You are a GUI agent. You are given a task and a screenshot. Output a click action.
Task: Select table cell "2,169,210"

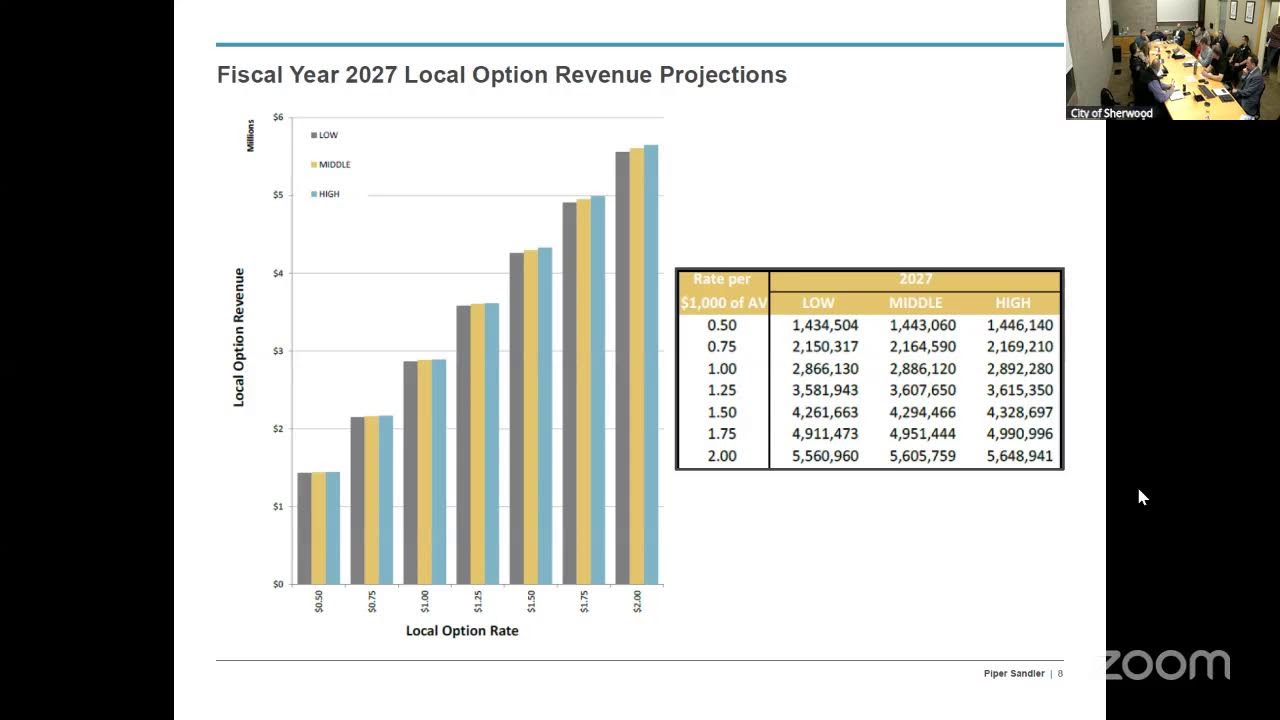(1019, 347)
